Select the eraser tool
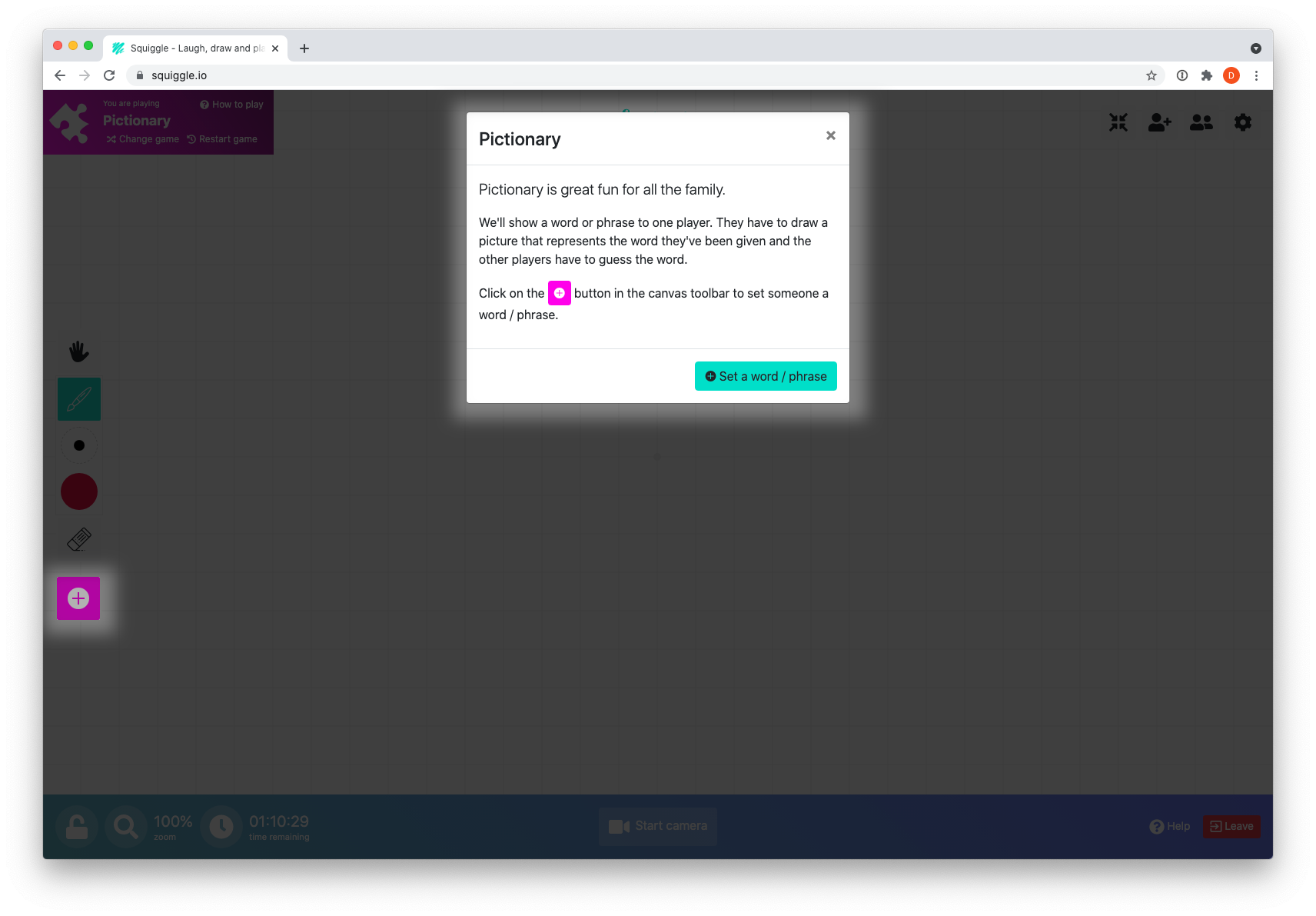Screen dimensions: 1316x916 [x=78, y=539]
